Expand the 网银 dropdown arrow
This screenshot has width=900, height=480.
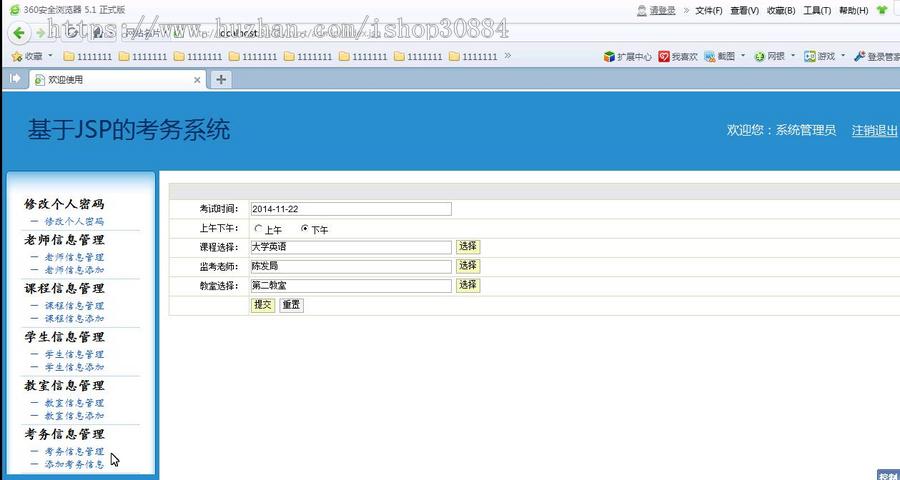793,56
